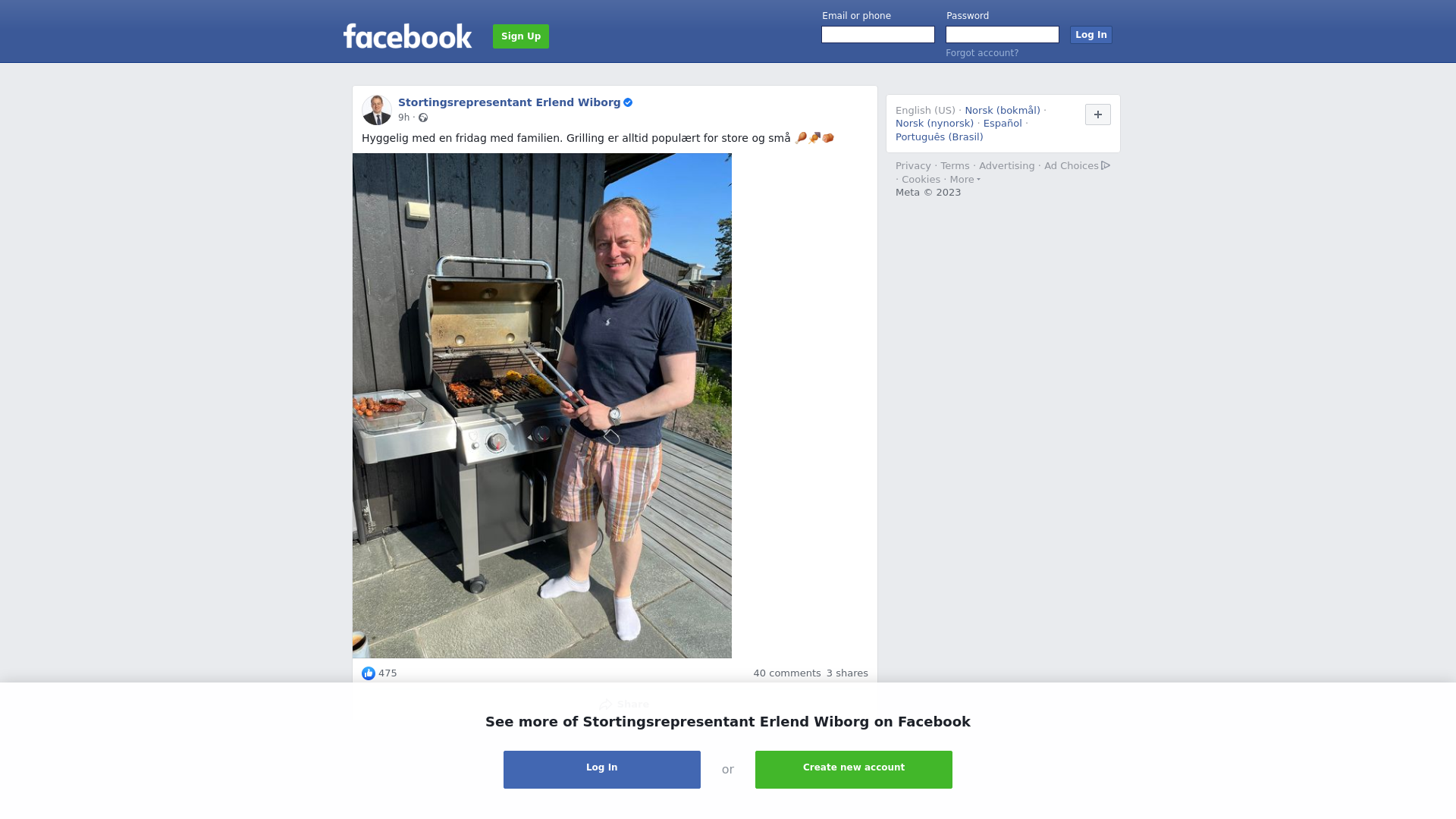Click the blue like reaction icon
The image size is (1456, 819).
point(369,673)
